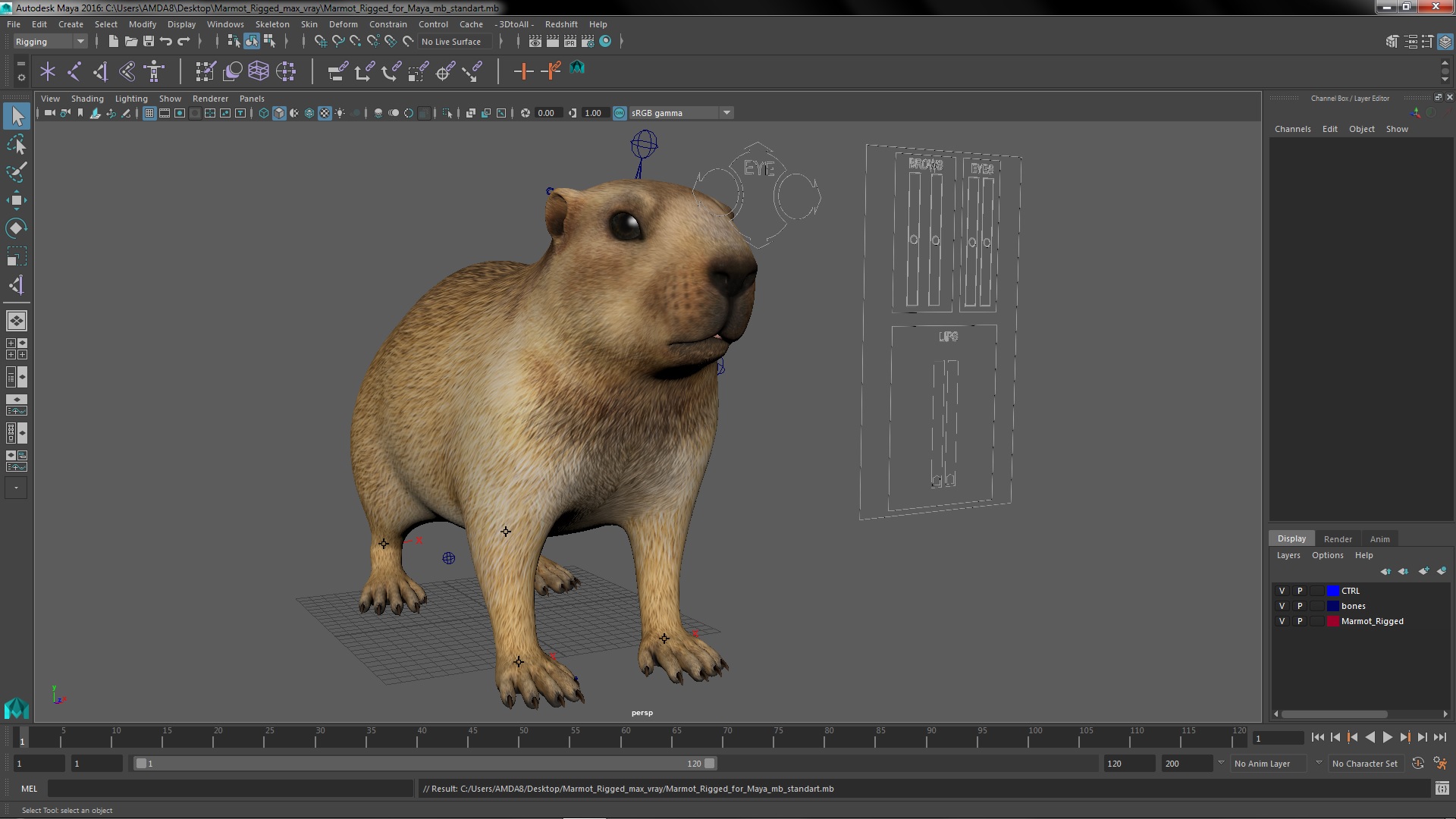Click the MEL command input field

tap(230, 789)
